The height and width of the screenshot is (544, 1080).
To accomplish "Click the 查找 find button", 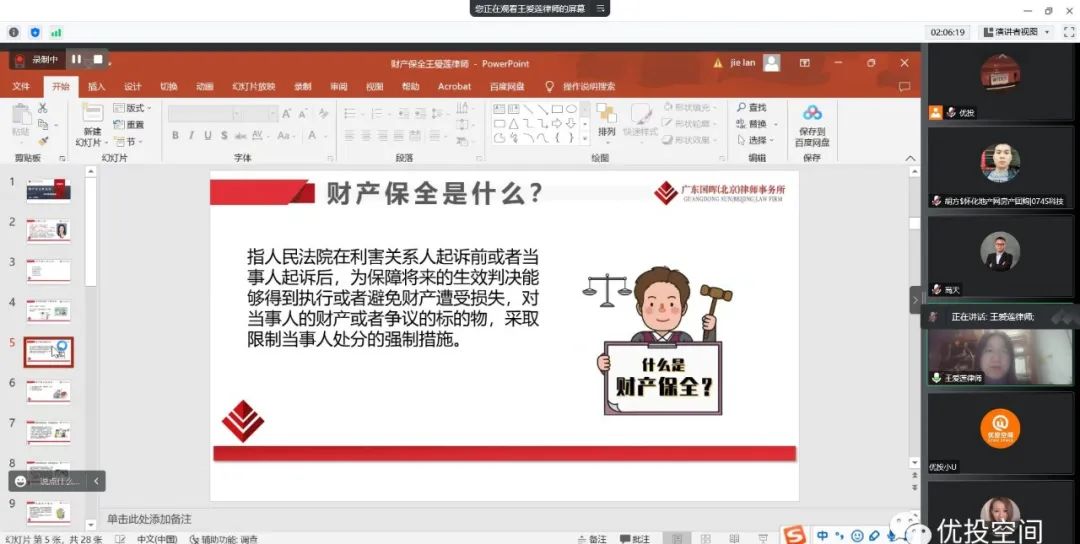I will [x=751, y=107].
